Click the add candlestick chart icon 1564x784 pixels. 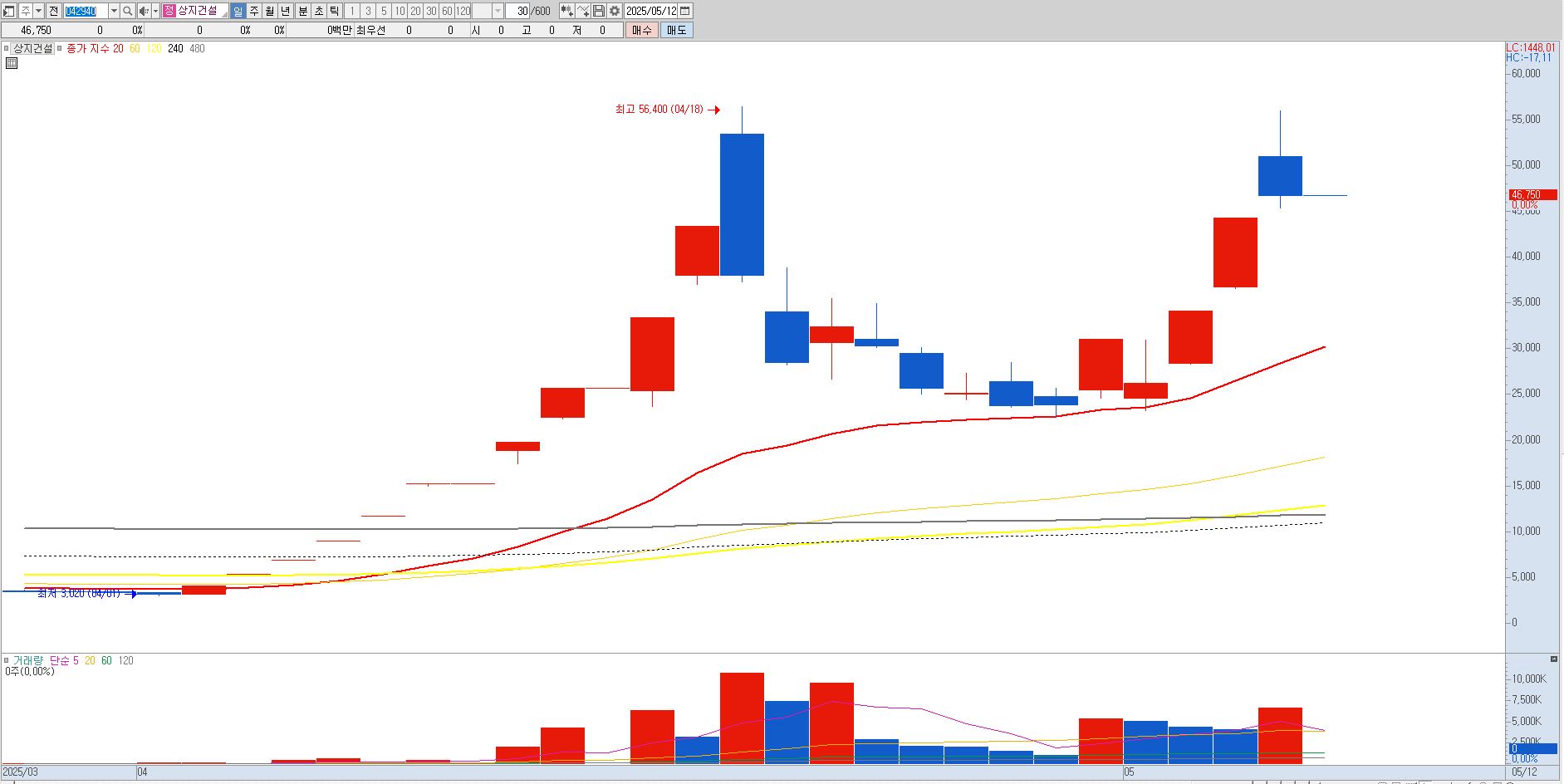tap(566, 11)
